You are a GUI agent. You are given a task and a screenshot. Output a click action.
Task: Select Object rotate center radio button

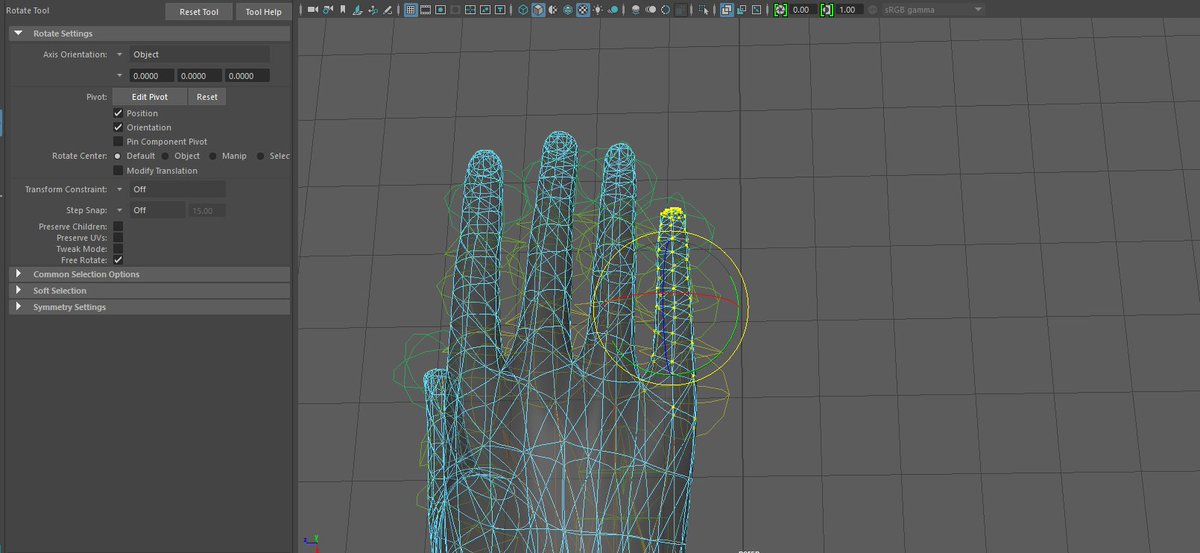click(x=165, y=156)
